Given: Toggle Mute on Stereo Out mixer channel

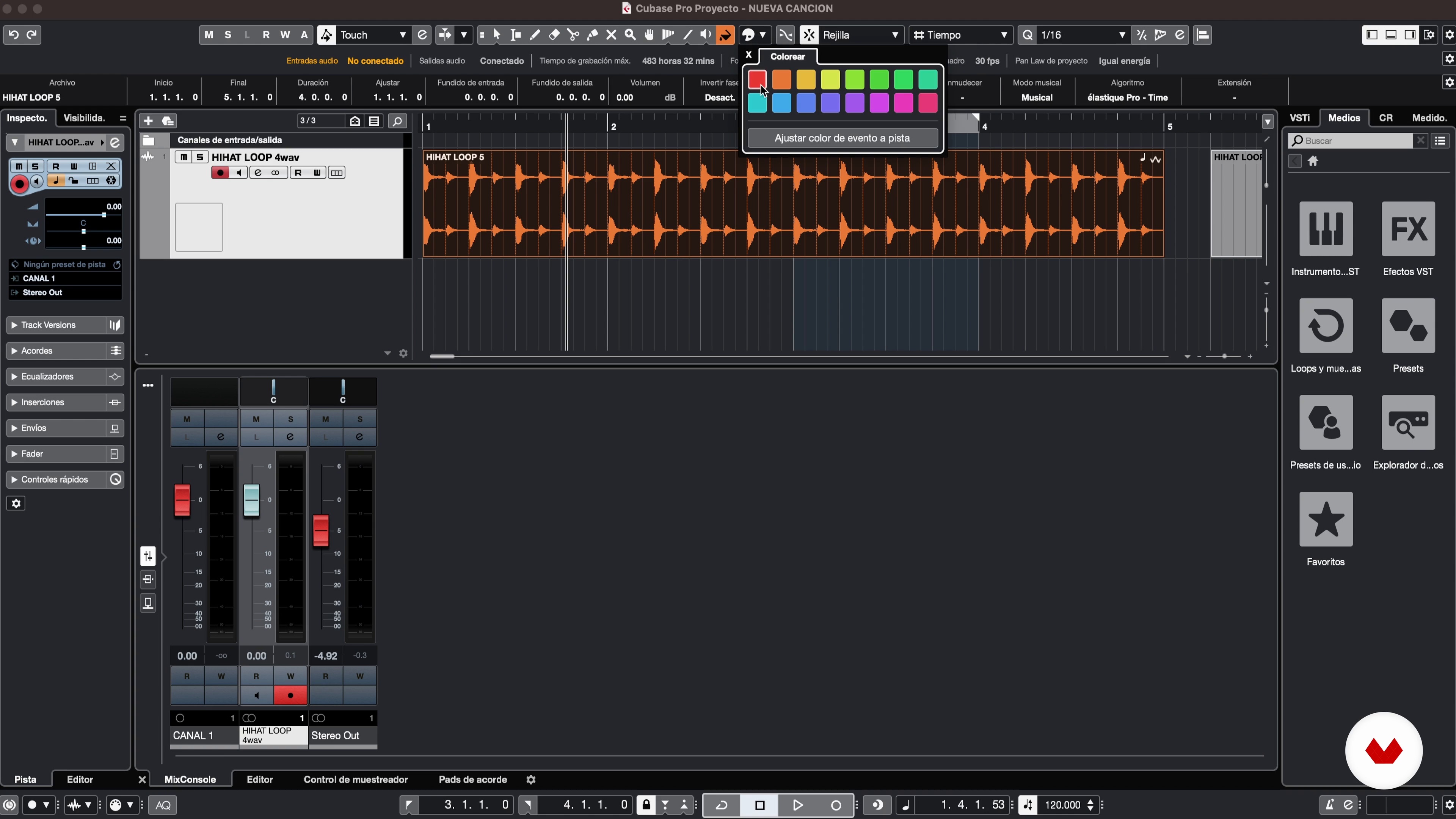Looking at the screenshot, I should 326,419.
